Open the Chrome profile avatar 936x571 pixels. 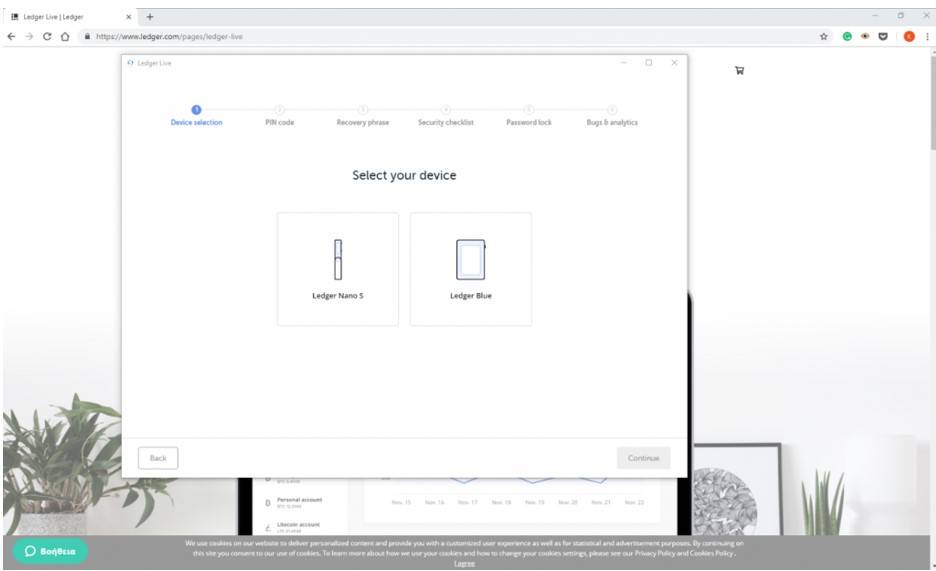click(x=909, y=36)
